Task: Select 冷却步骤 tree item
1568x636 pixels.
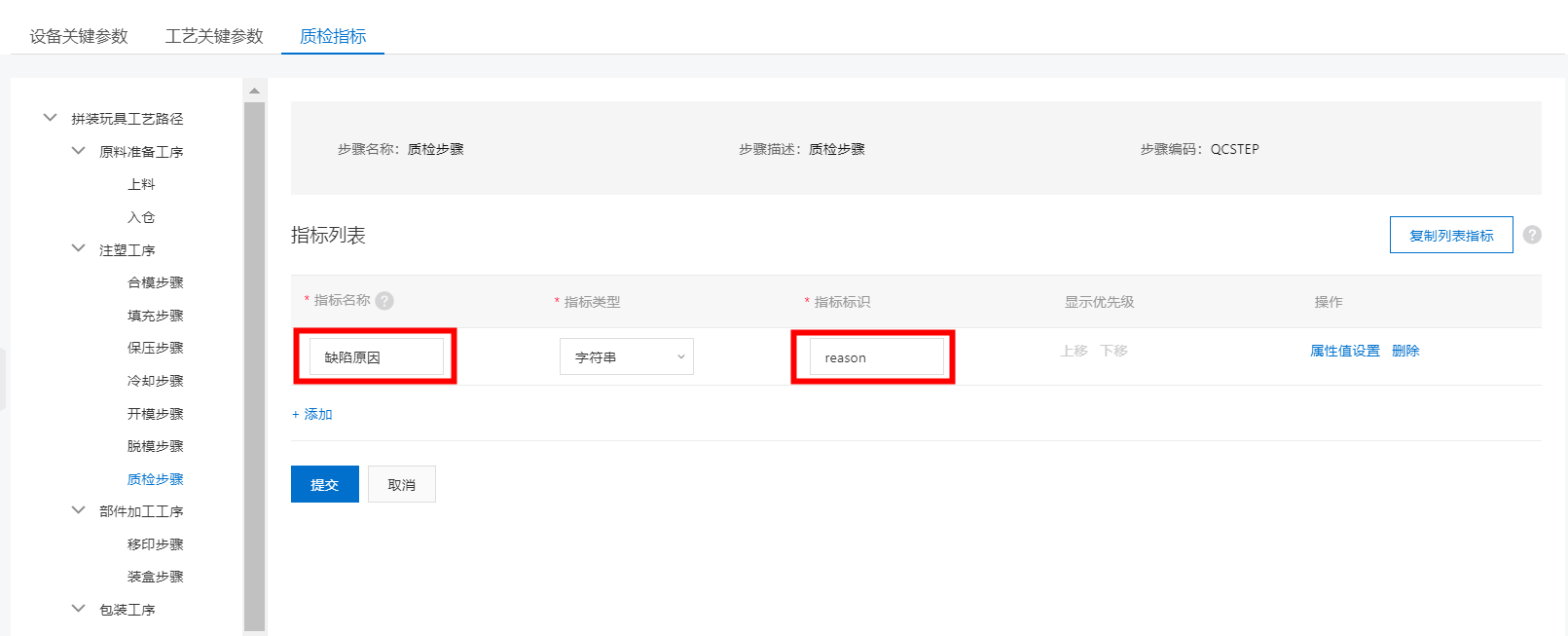Action: [x=156, y=381]
